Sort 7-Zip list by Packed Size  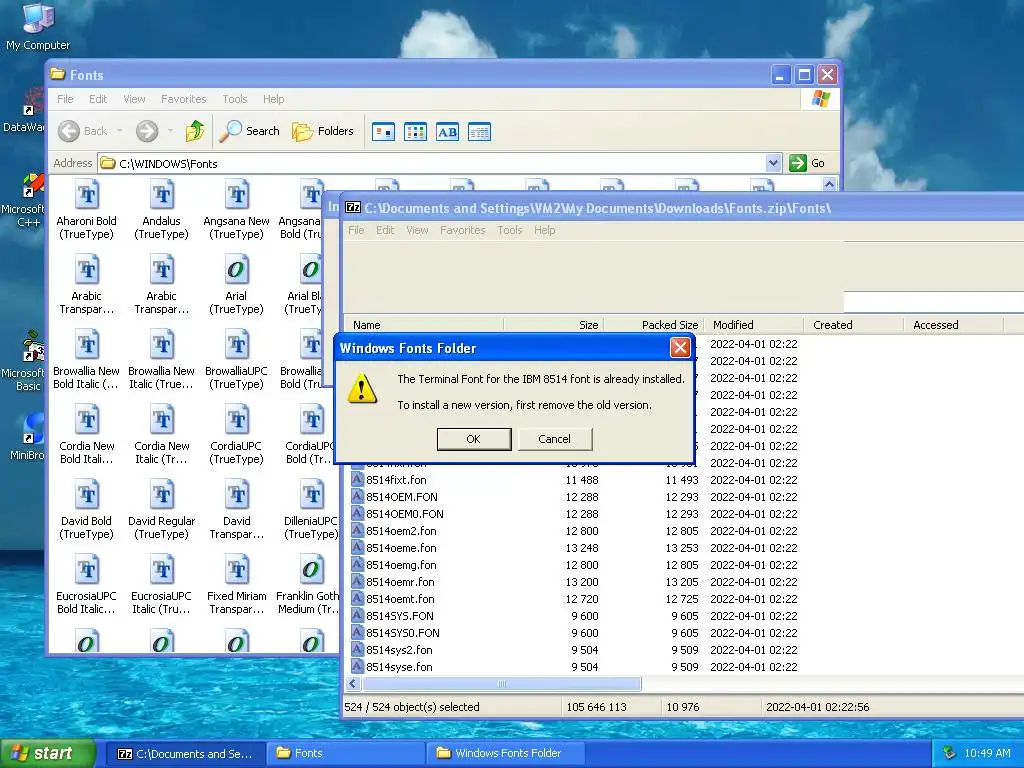(654, 325)
